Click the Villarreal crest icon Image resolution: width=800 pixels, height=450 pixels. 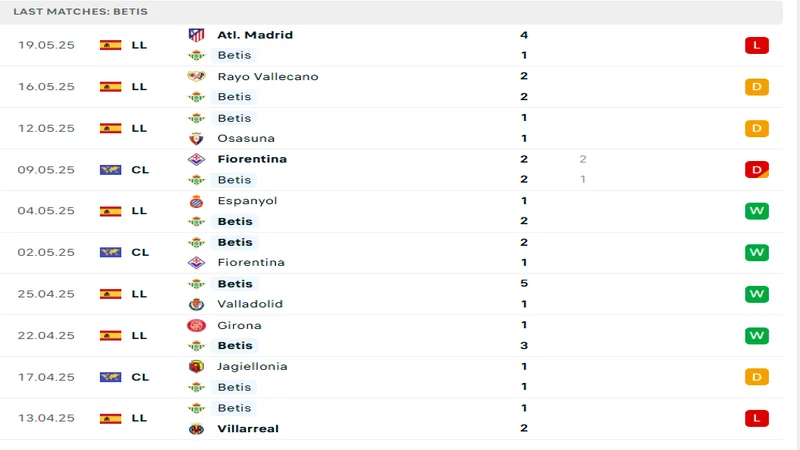click(196, 429)
